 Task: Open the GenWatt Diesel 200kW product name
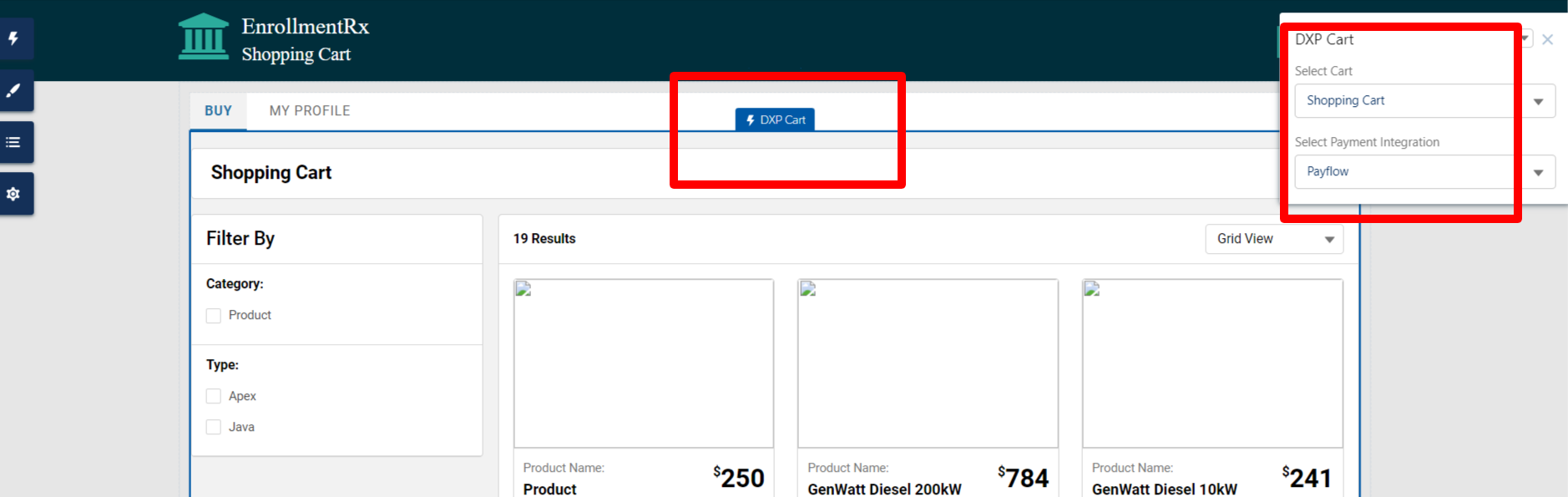click(x=884, y=489)
